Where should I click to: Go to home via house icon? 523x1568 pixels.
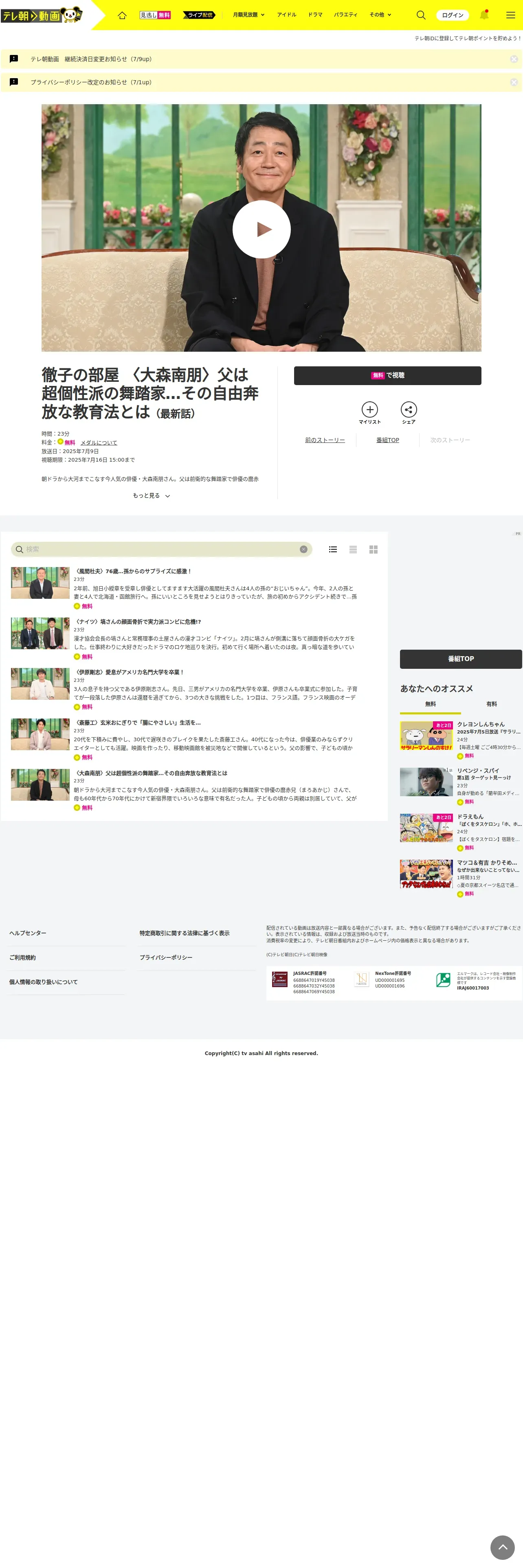tap(122, 15)
